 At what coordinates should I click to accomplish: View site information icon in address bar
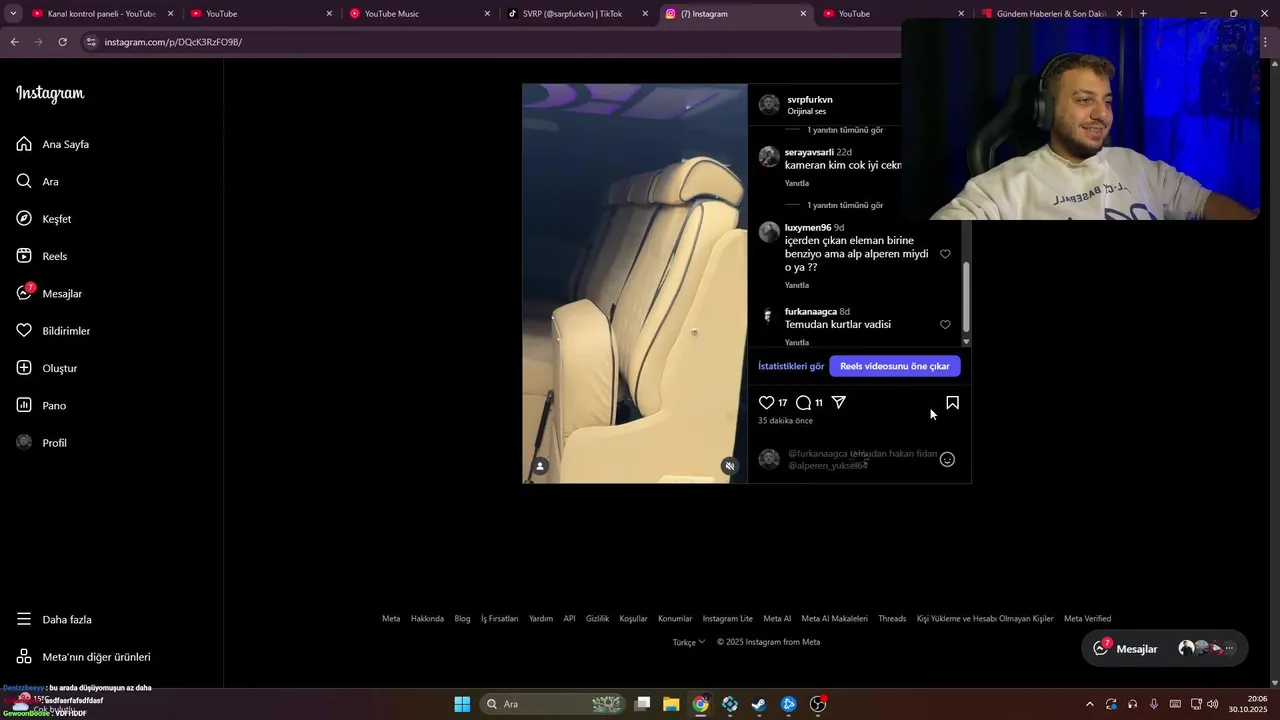click(91, 42)
